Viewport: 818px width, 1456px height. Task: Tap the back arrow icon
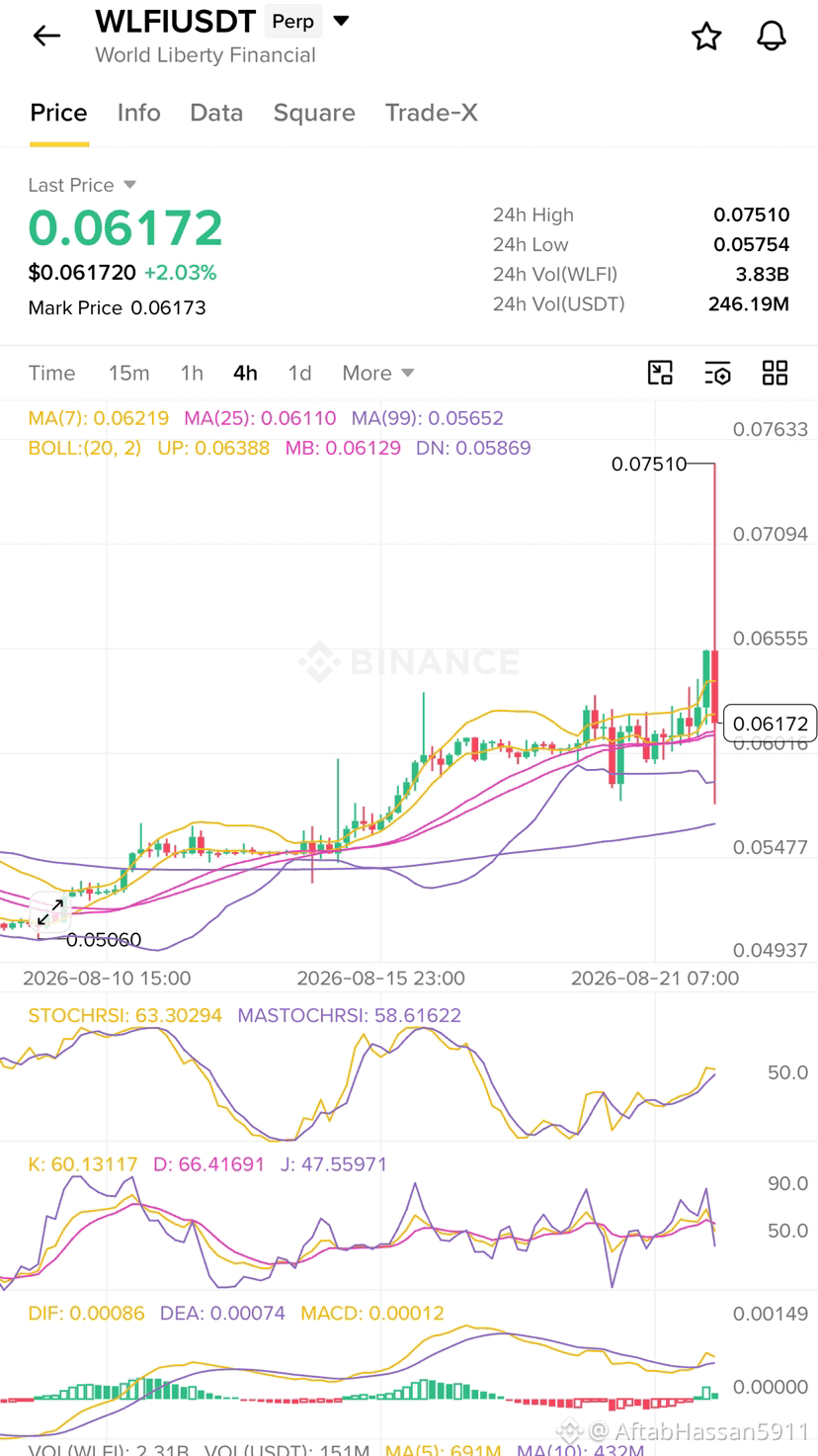(x=46, y=37)
